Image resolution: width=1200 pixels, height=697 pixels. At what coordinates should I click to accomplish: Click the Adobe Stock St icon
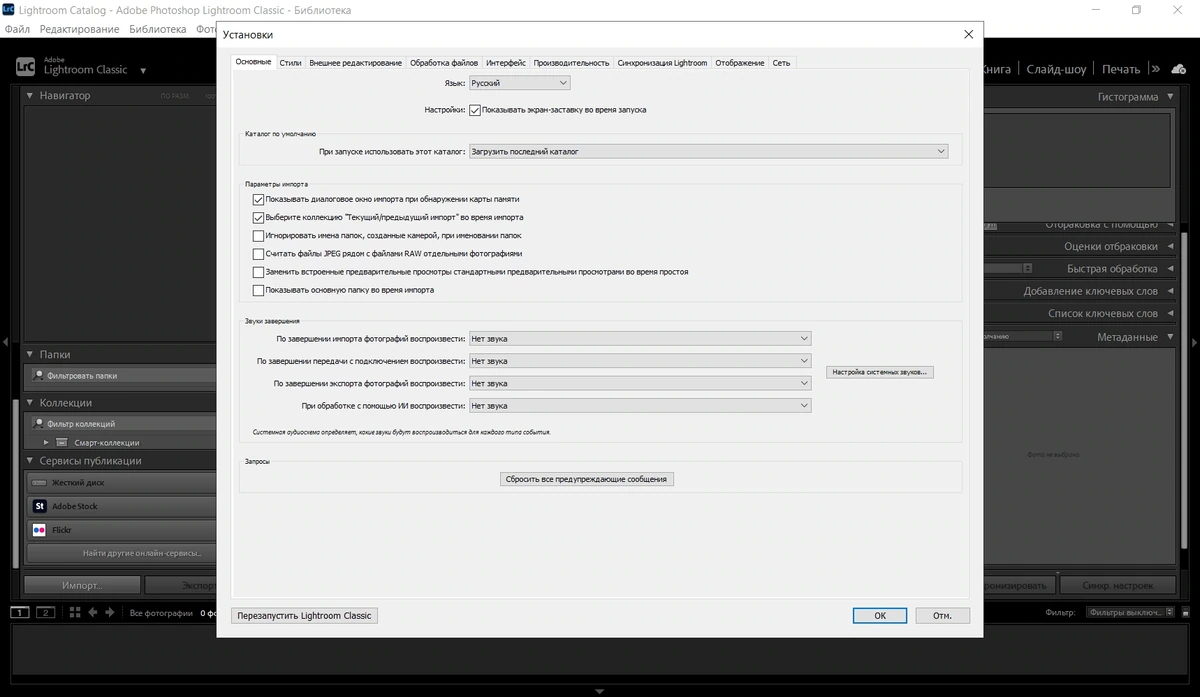click(39, 506)
